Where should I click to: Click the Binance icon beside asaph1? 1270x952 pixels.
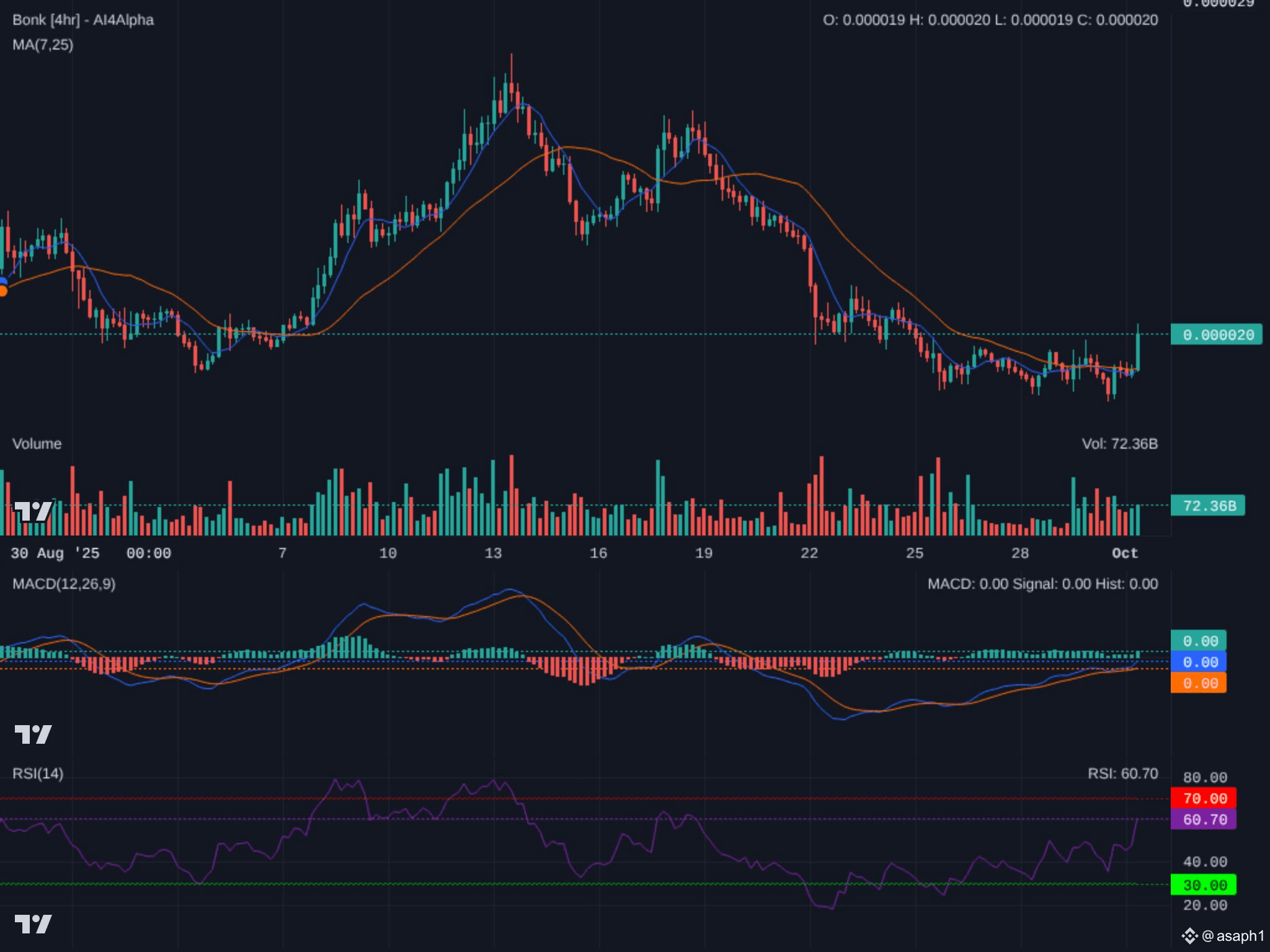(x=1189, y=936)
